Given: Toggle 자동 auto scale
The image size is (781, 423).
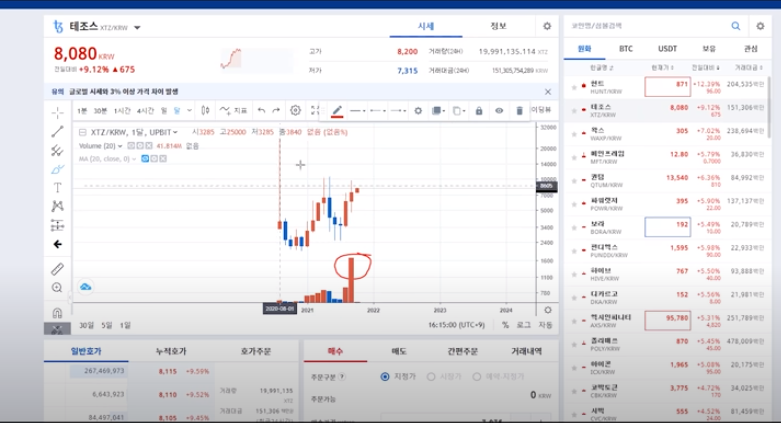Looking at the screenshot, I should (x=545, y=325).
